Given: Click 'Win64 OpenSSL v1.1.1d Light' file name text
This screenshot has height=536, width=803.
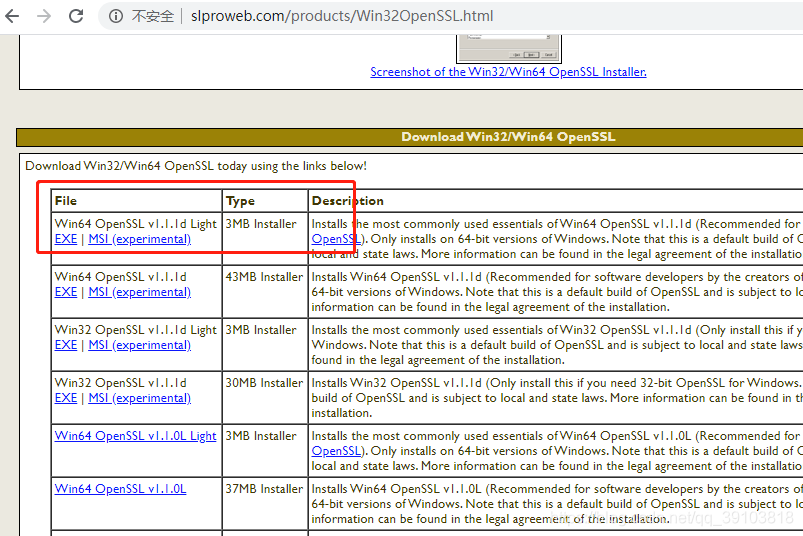Looking at the screenshot, I should (136, 224).
